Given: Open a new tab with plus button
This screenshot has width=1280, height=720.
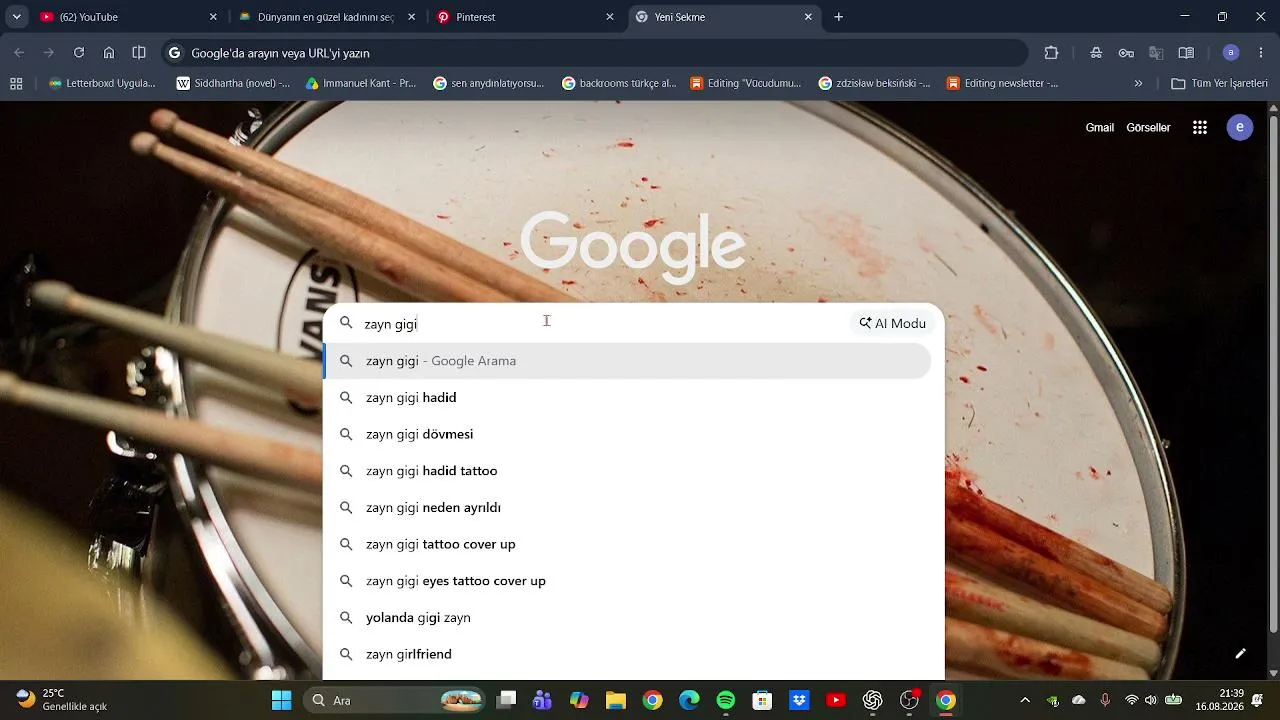Looking at the screenshot, I should coord(839,17).
